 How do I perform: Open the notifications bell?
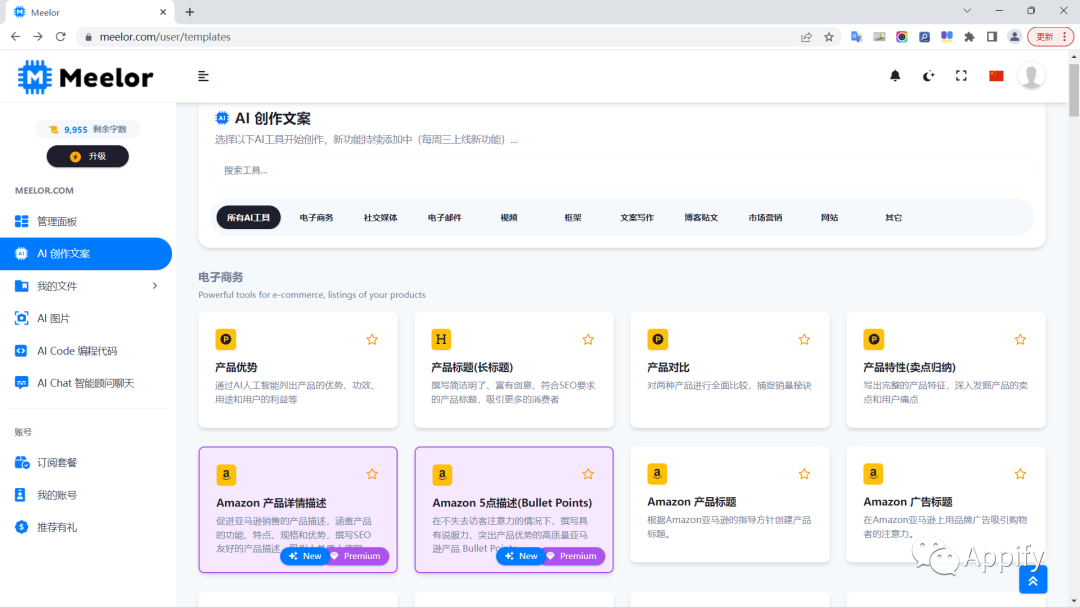(895, 76)
